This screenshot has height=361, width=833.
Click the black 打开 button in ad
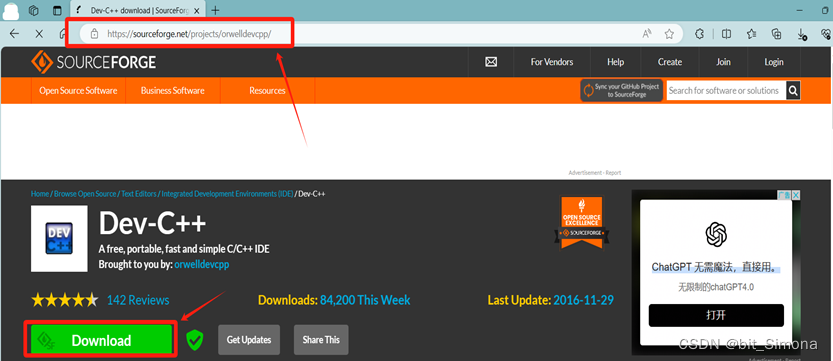point(716,315)
